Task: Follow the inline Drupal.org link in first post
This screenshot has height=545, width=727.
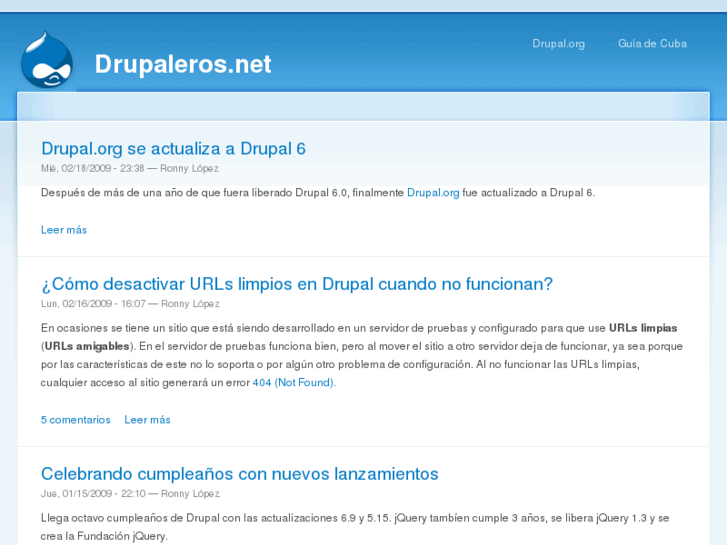Action: 433,192
